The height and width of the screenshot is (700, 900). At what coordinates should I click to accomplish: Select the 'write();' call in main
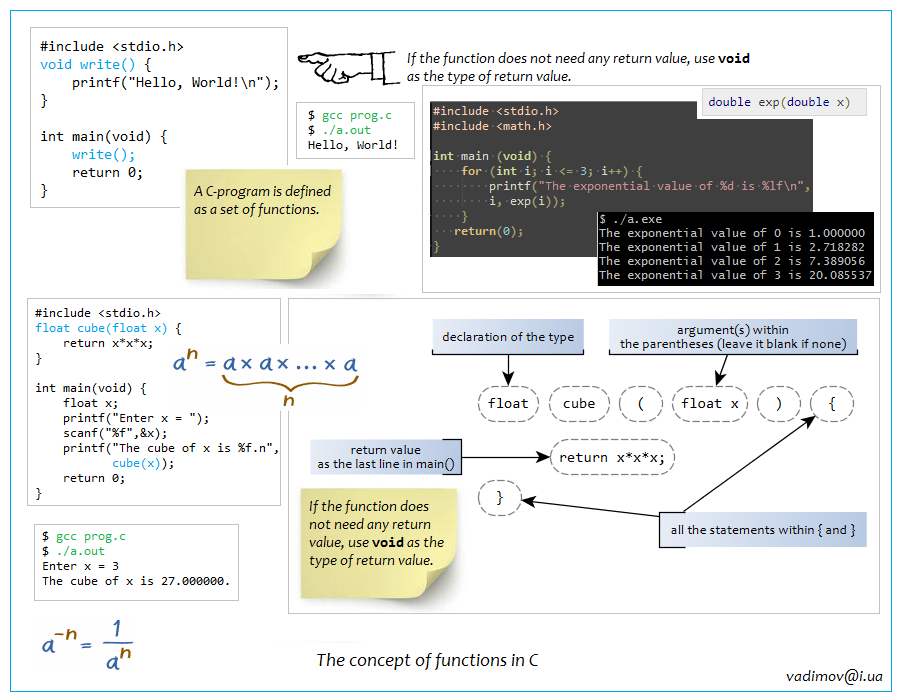(103, 154)
